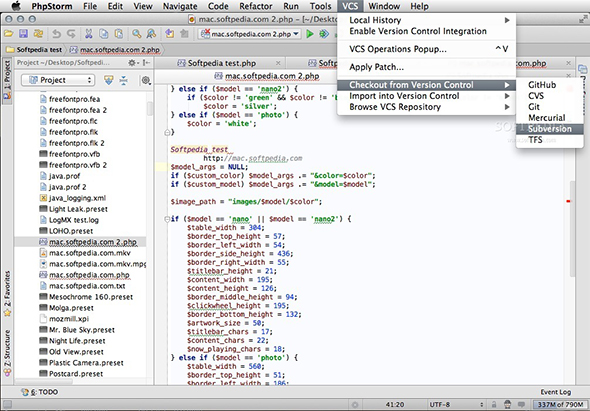This screenshot has width=590, height=411.
Task: Open the 2: Favorites side tab
Action: coord(7,294)
